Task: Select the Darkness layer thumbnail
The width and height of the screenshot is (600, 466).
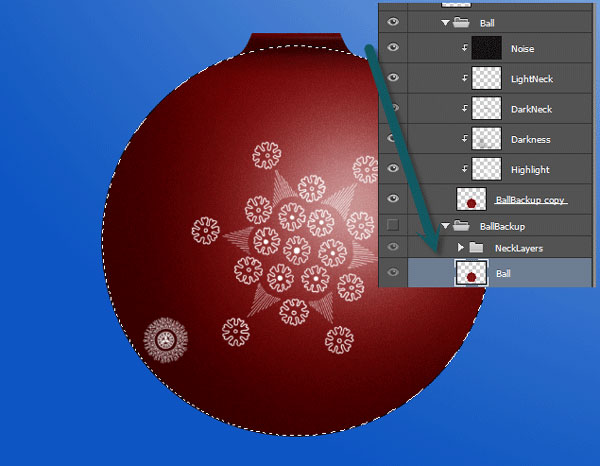Action: (486, 138)
